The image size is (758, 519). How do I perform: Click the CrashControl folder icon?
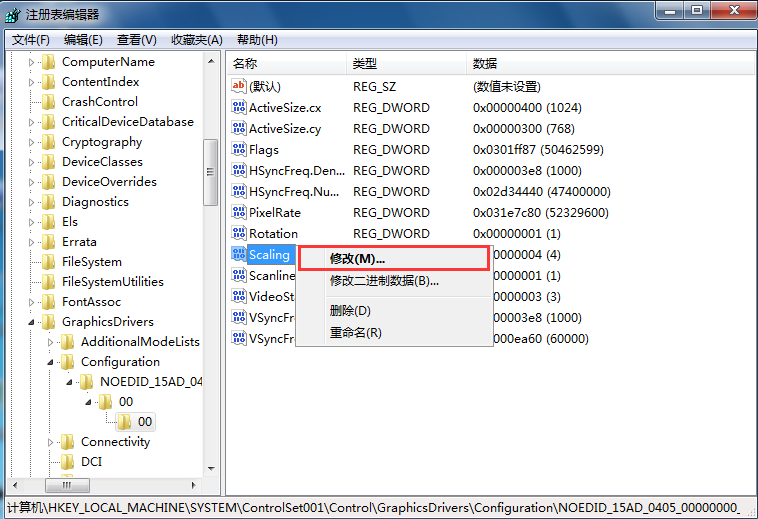pyautogui.click(x=48, y=102)
